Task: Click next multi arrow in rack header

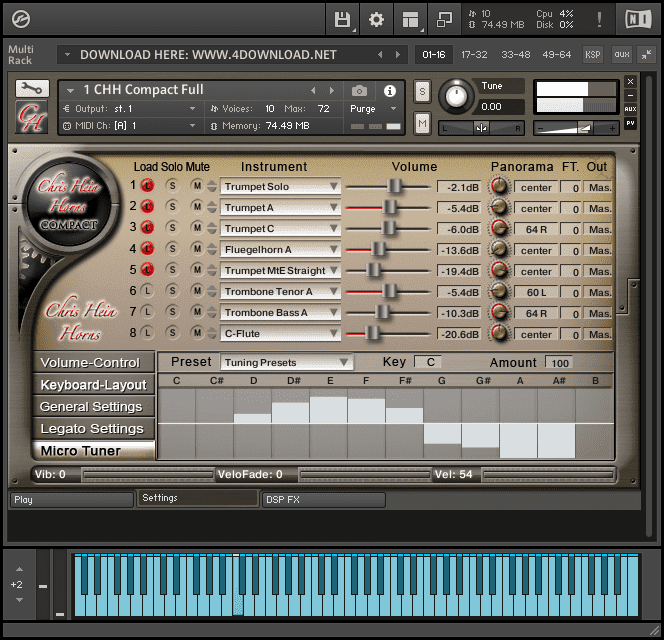Action: (398, 55)
